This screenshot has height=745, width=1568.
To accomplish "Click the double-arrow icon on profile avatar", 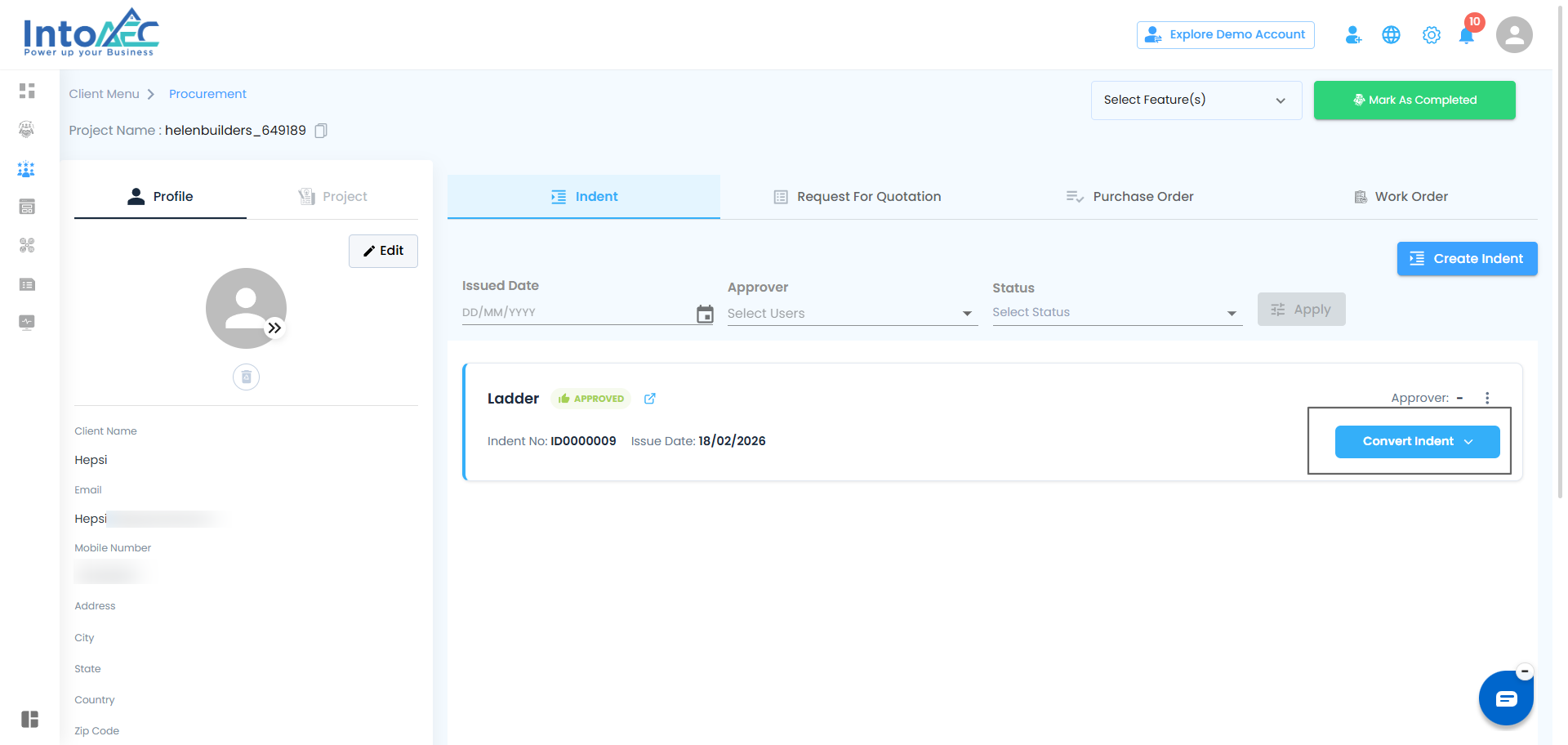I will click(x=274, y=328).
